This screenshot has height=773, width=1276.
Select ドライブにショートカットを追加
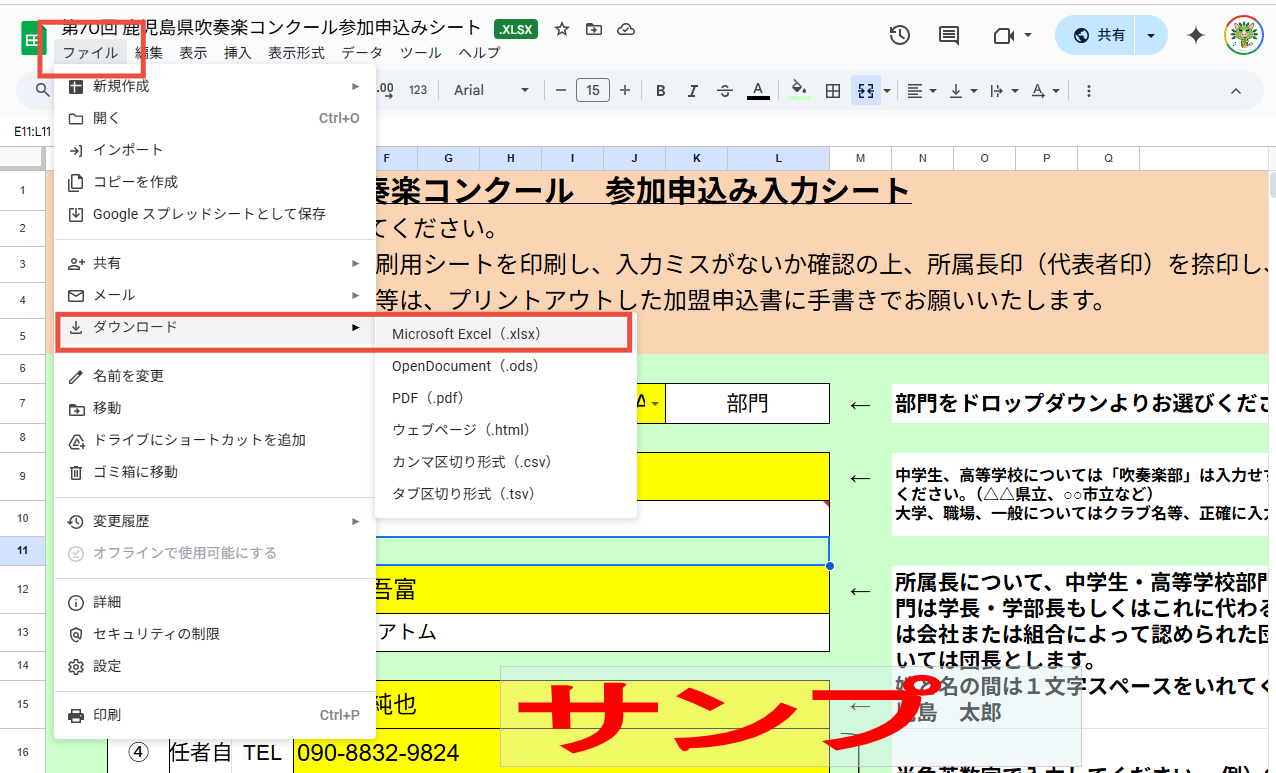[x=214, y=440]
